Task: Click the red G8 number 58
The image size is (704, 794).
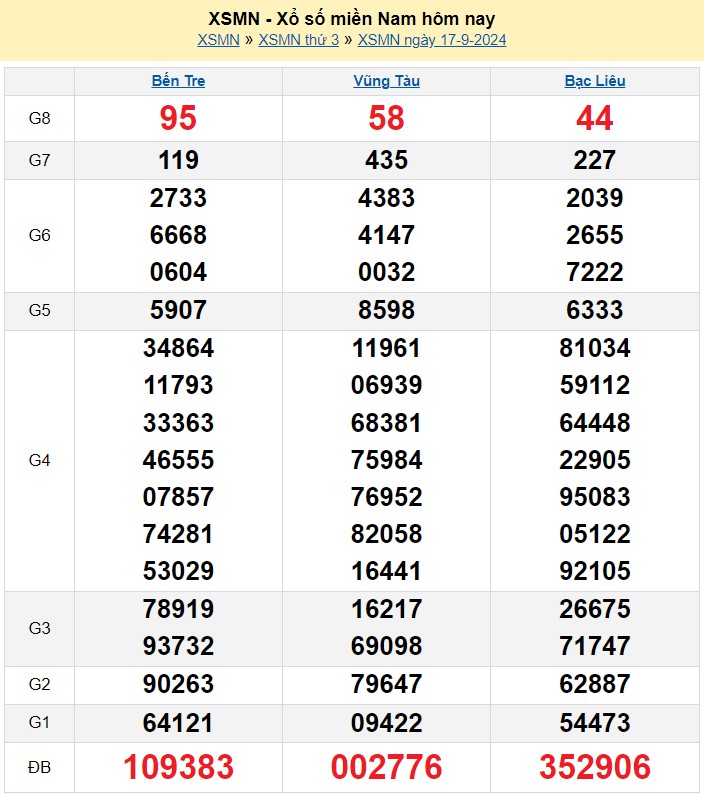Action: tap(386, 119)
